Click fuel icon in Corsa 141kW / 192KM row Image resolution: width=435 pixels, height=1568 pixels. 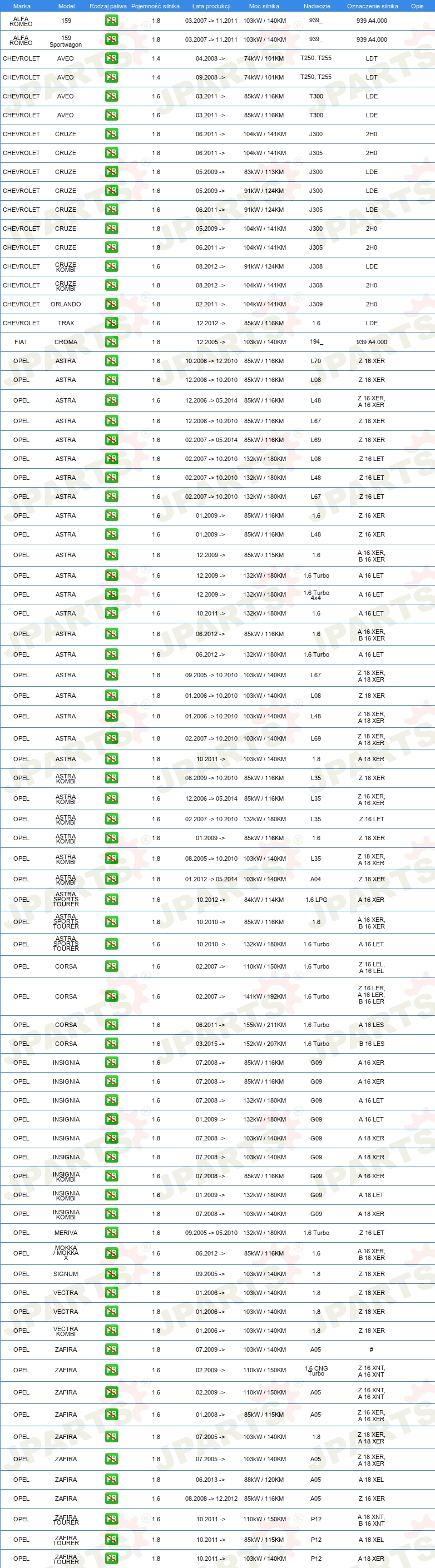(111, 996)
